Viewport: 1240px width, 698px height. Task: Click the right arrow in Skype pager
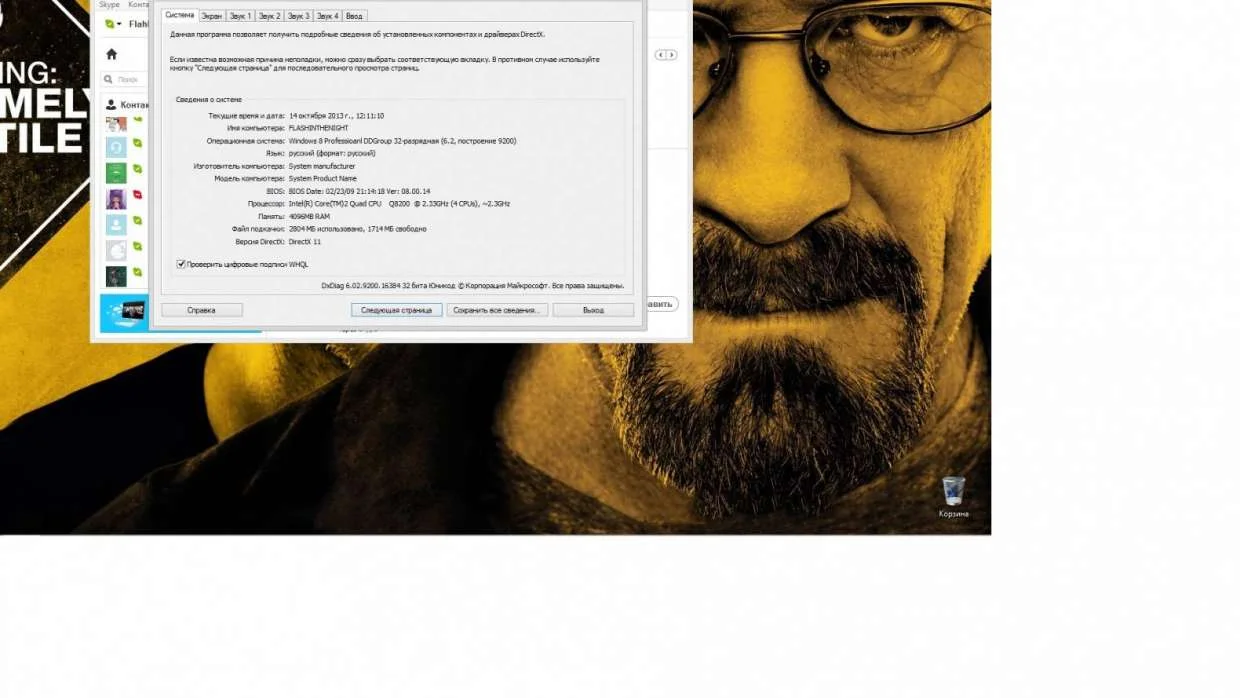(x=672, y=55)
